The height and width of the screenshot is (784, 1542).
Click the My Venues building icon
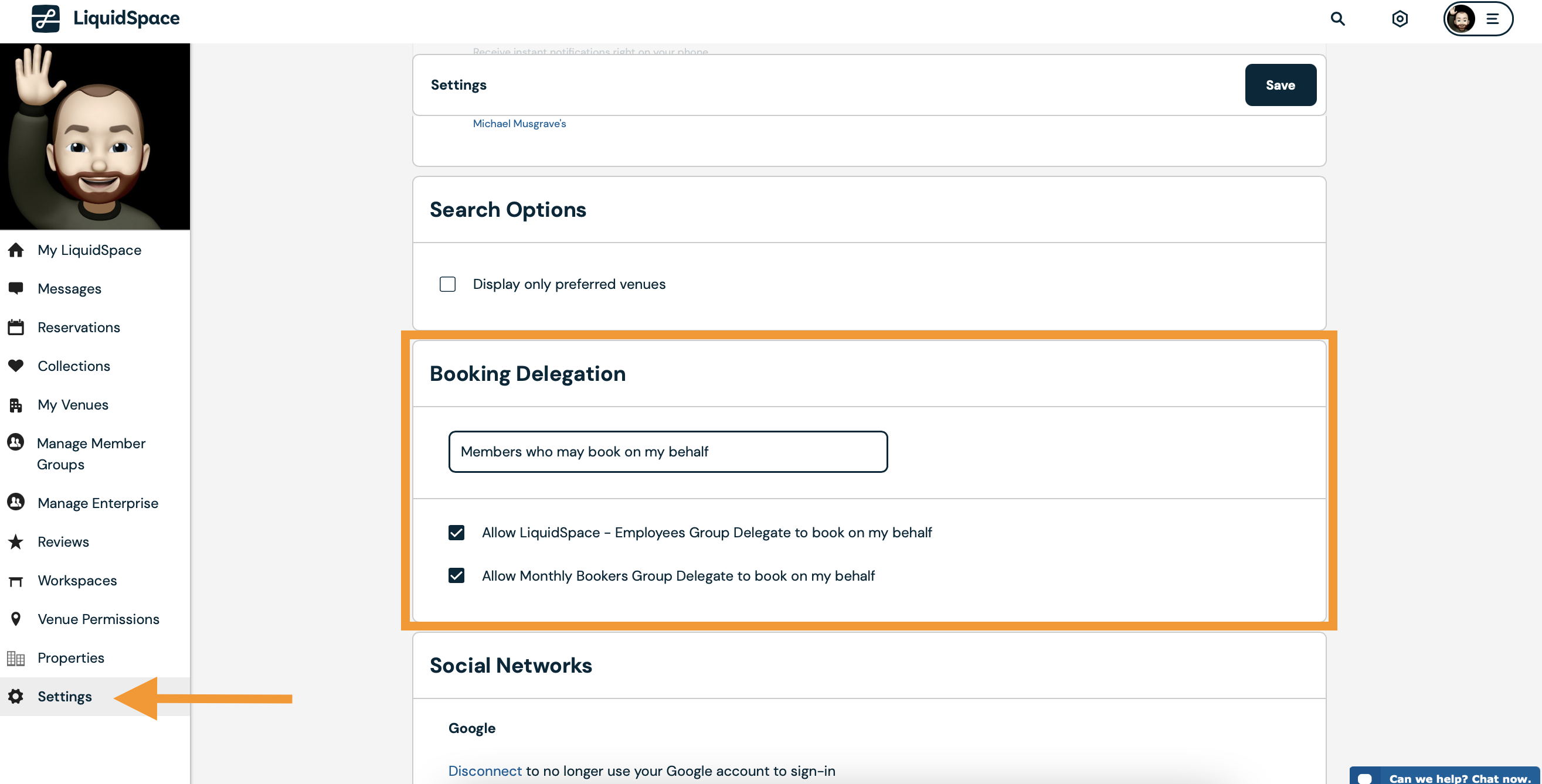point(16,405)
